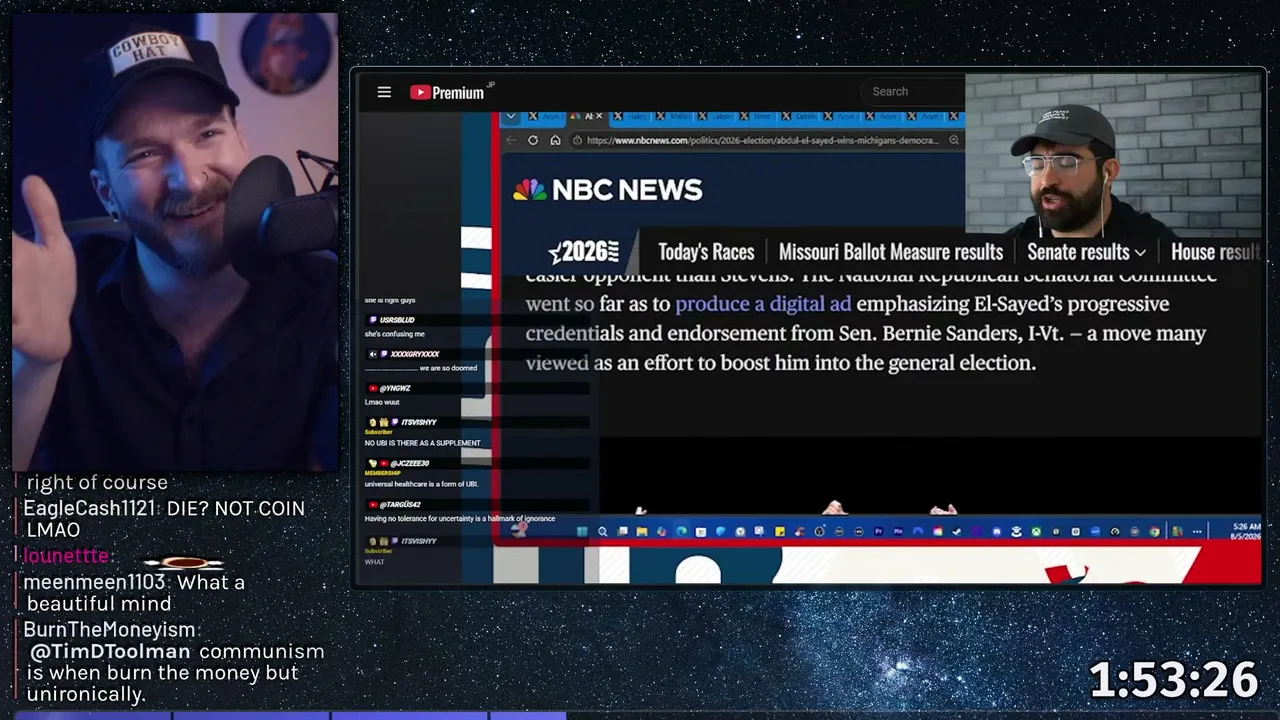Go to the browser home page

click(x=555, y=141)
